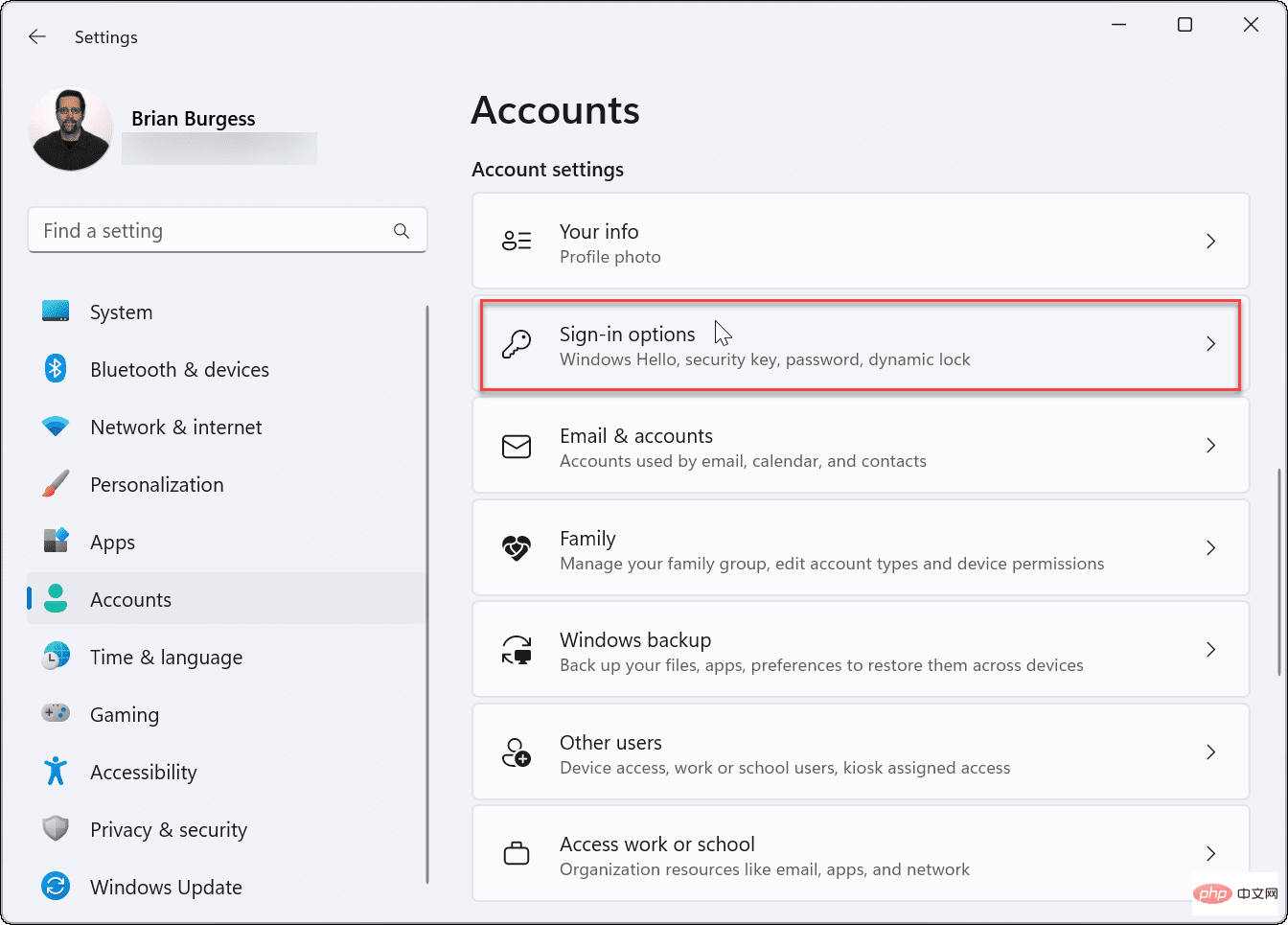Select Time & language section
Screen dimensions: 1288x925
pos(227,657)
